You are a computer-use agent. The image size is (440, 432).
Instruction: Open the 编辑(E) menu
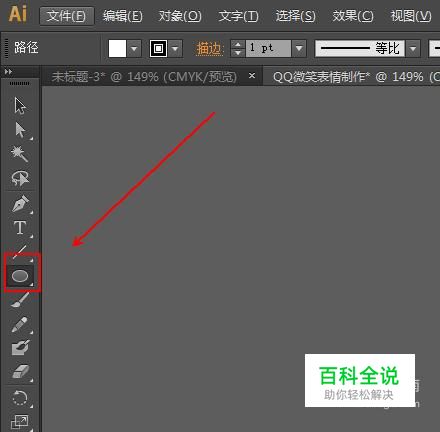(x=123, y=16)
